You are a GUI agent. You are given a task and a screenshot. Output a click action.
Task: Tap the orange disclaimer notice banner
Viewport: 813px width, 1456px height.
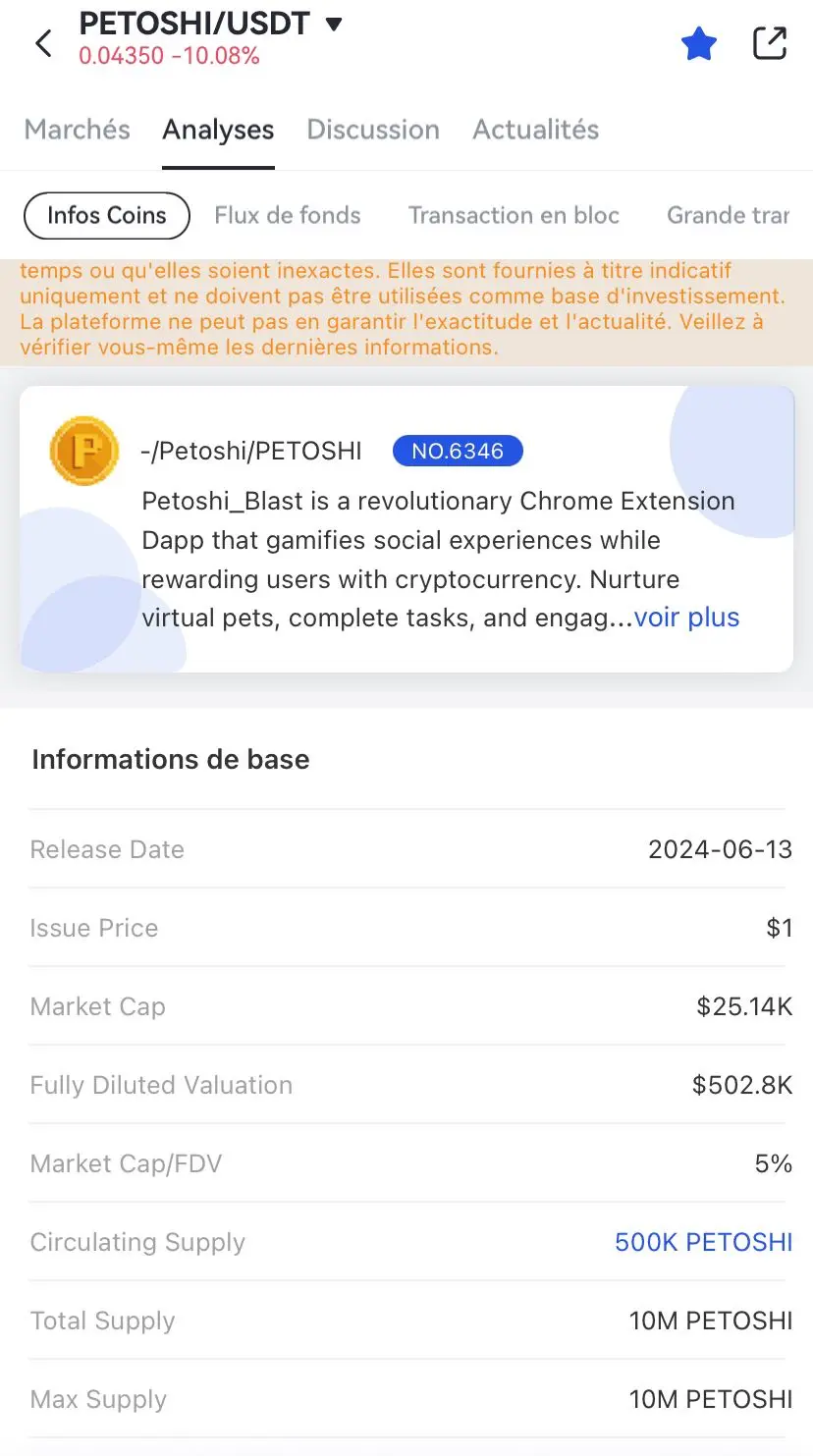[406, 309]
